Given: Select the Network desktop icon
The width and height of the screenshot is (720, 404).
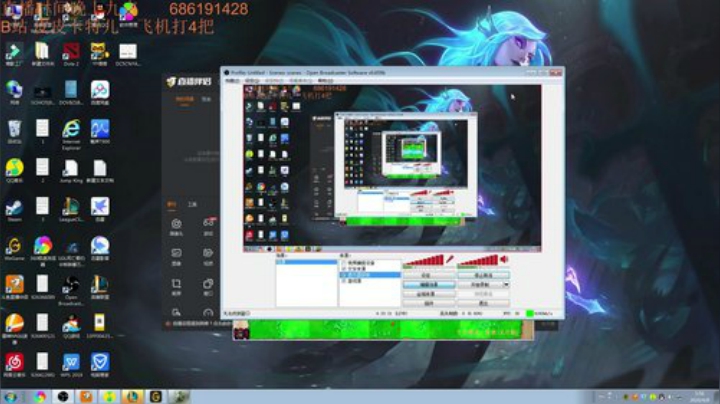Looking at the screenshot, I should [14, 92].
